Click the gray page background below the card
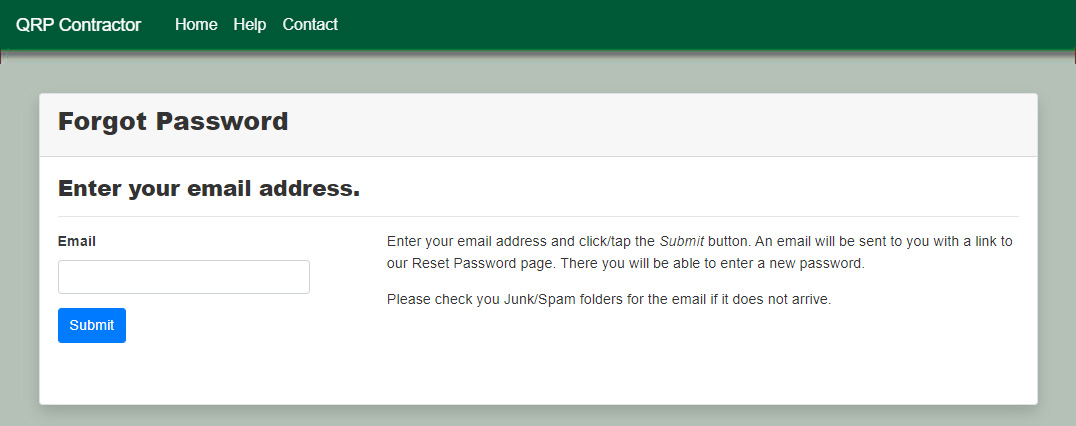This screenshot has width=1076, height=426. click(538, 416)
